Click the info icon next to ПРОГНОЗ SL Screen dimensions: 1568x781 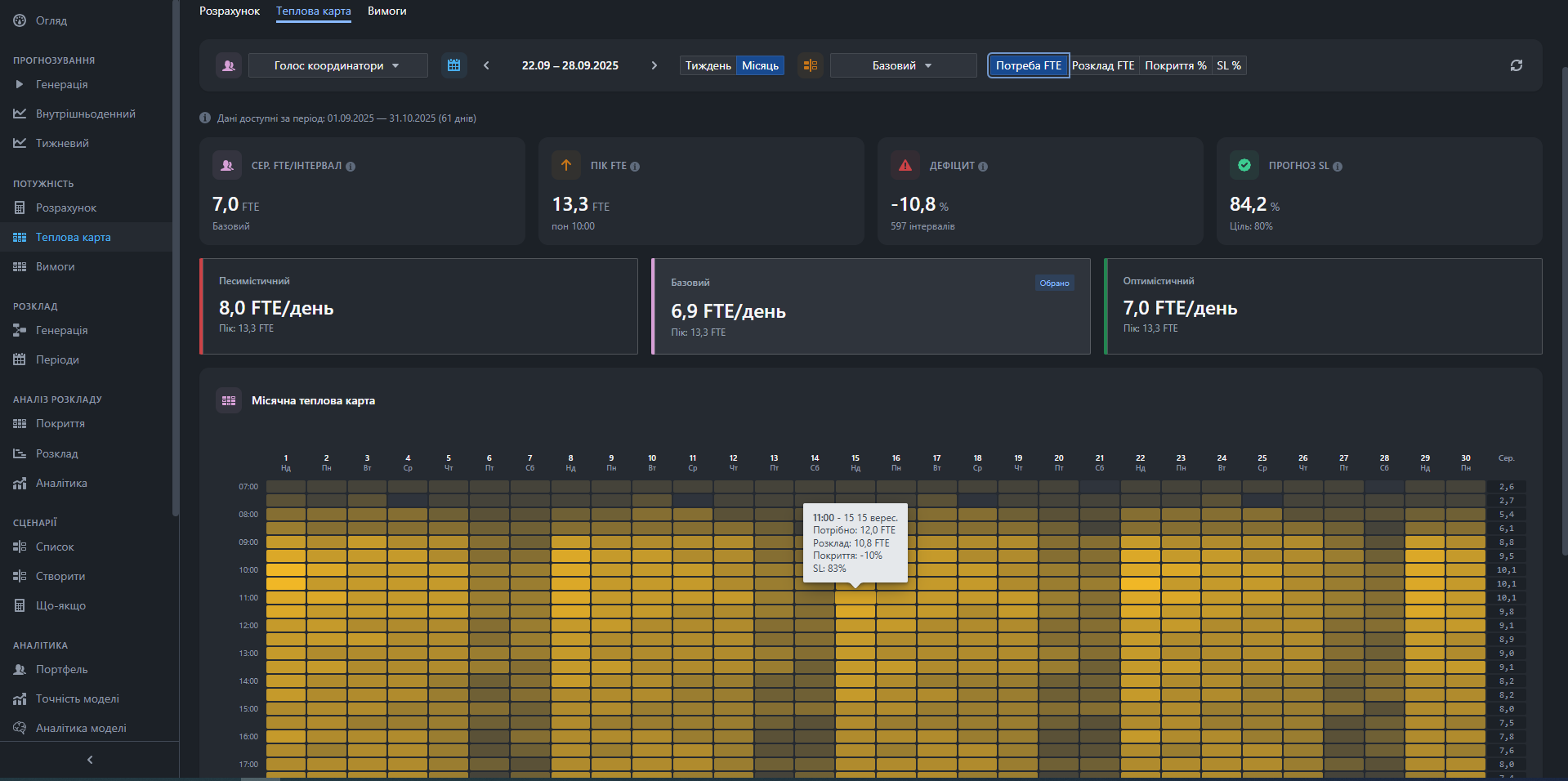pos(1338,167)
